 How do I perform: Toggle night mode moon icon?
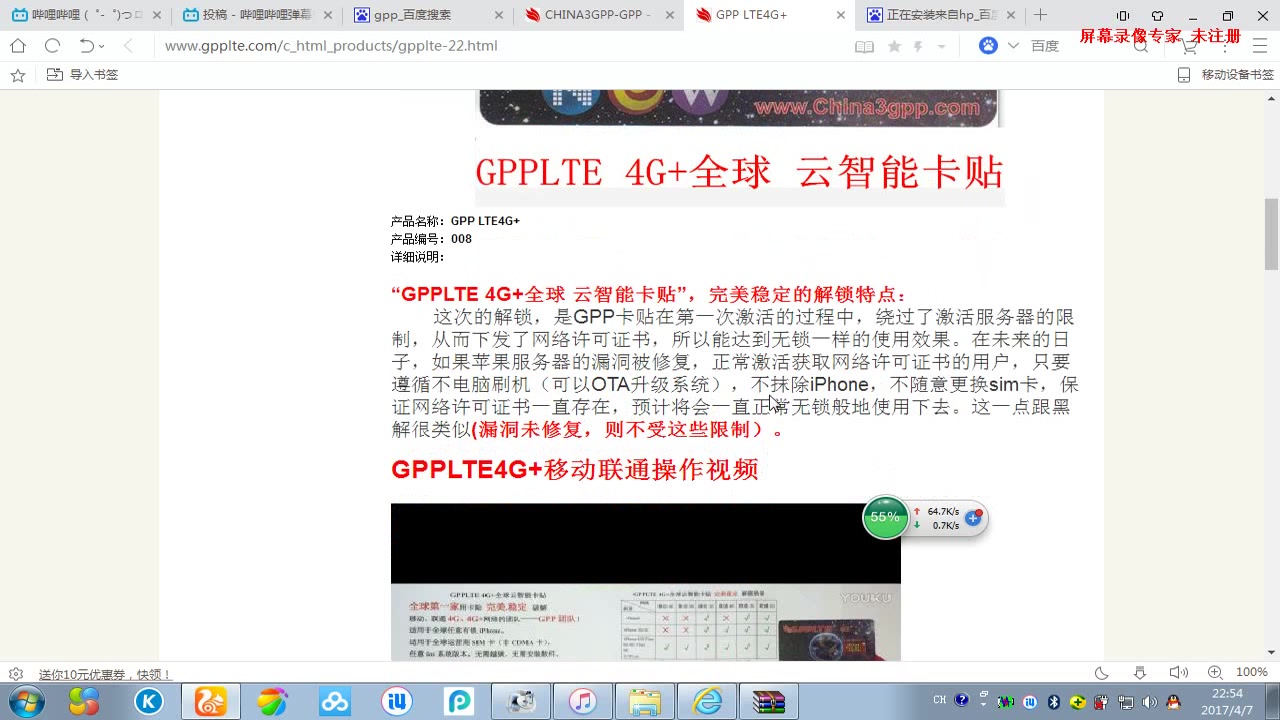click(1102, 673)
